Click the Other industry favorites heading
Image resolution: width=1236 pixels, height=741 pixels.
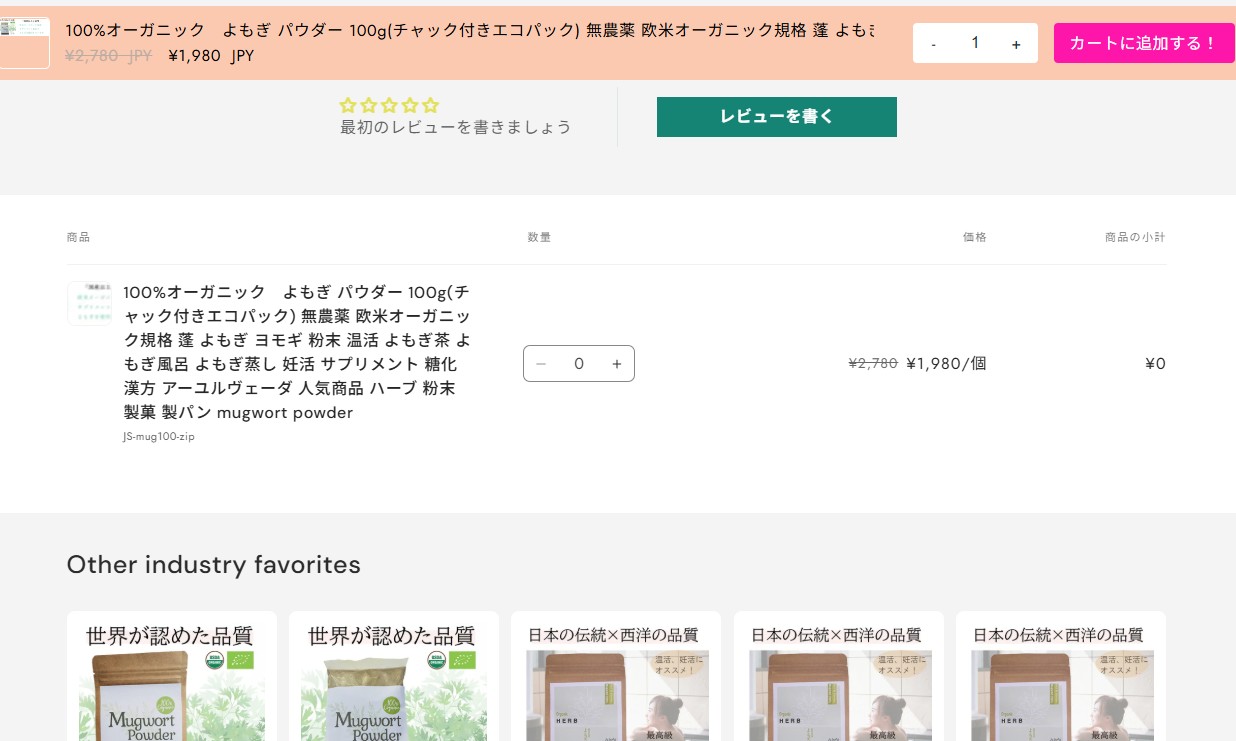pyautogui.click(x=214, y=565)
